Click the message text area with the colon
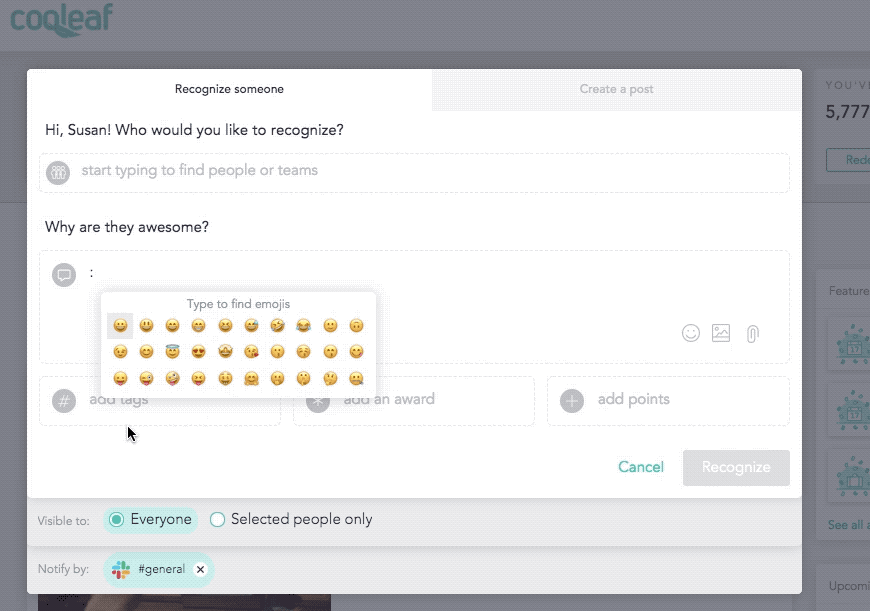This screenshot has width=870, height=611. point(414,307)
